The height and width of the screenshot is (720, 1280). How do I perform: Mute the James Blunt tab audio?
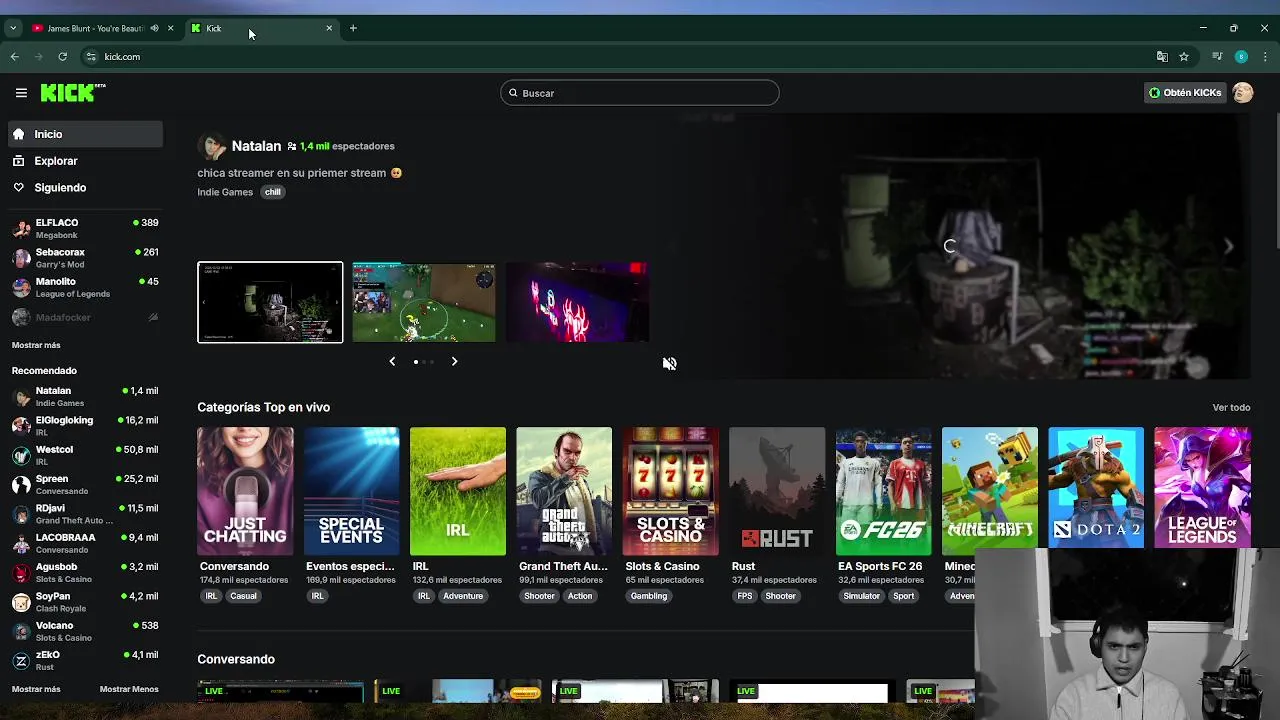click(154, 28)
